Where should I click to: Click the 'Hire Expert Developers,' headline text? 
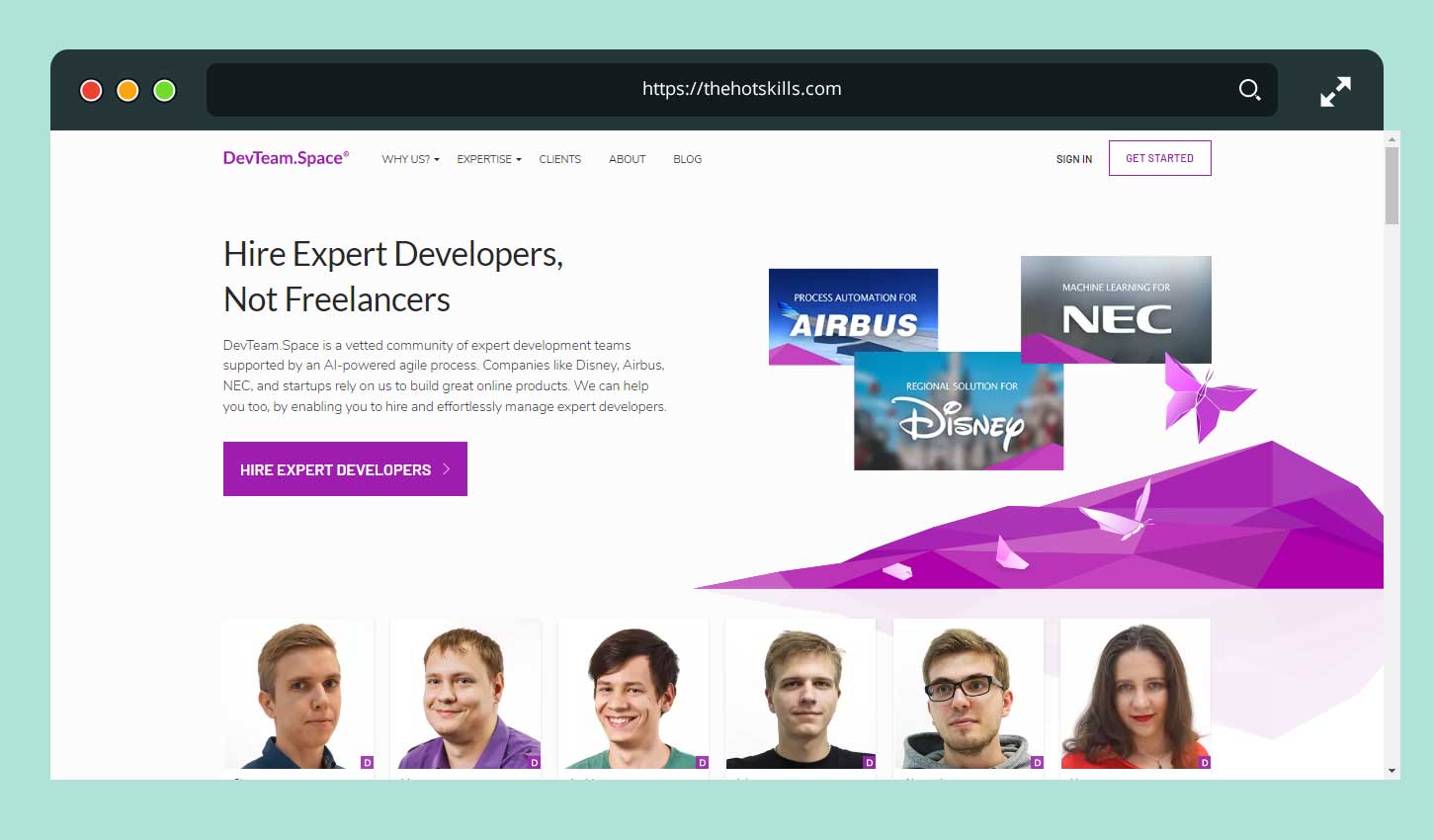(x=393, y=255)
